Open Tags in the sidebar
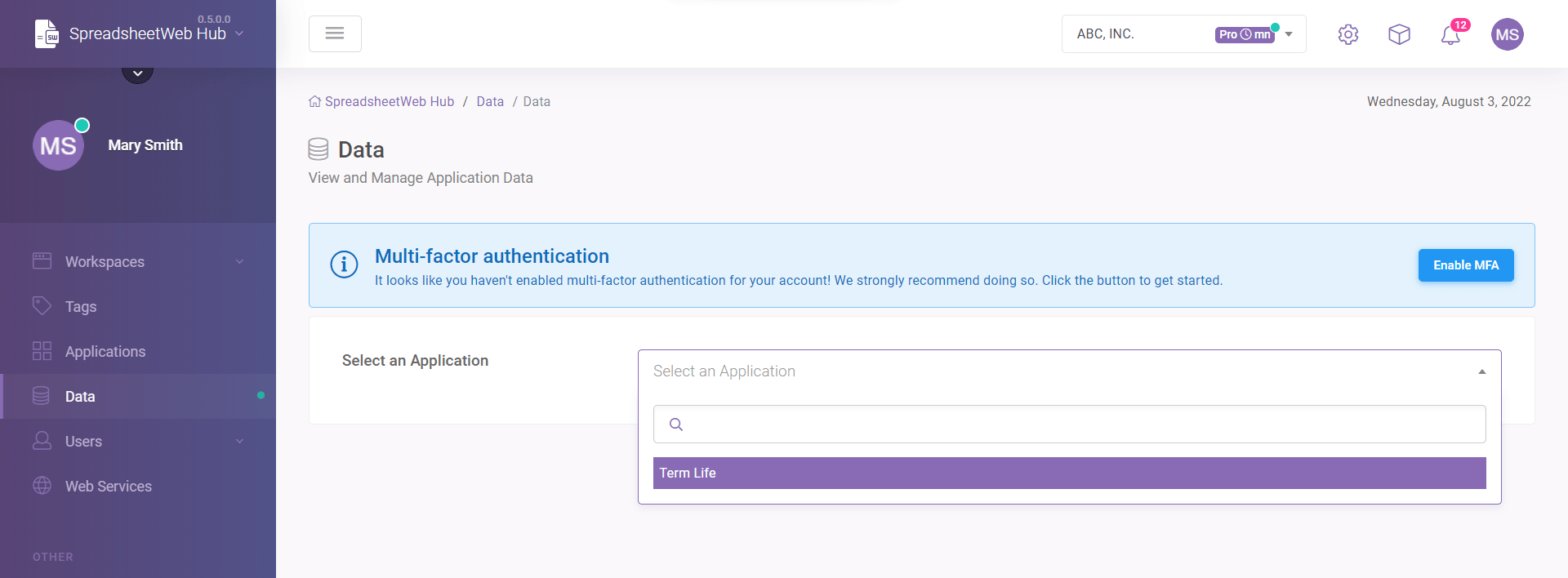This screenshot has width=1568, height=578. tap(81, 307)
